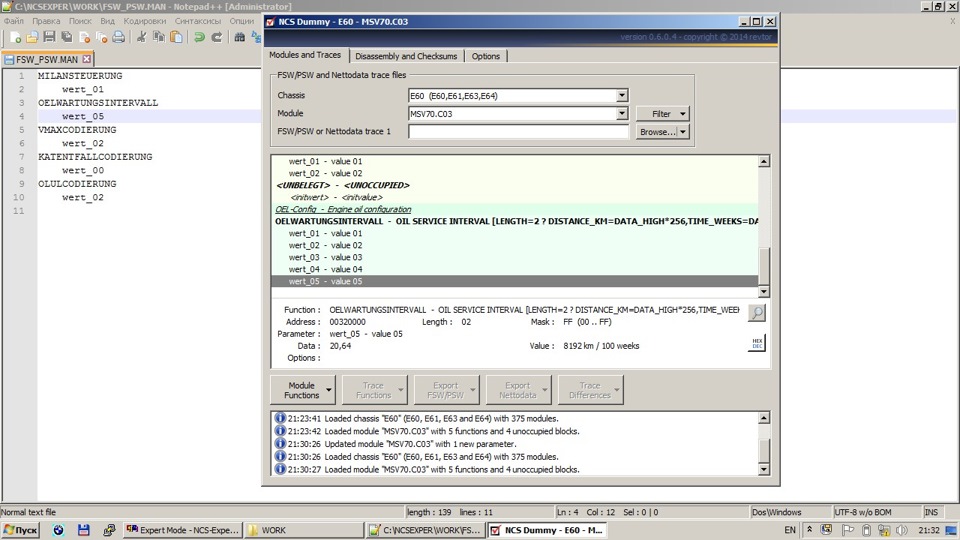Click the parameter list scroll-down arrow
960x540 pixels.
[763, 291]
